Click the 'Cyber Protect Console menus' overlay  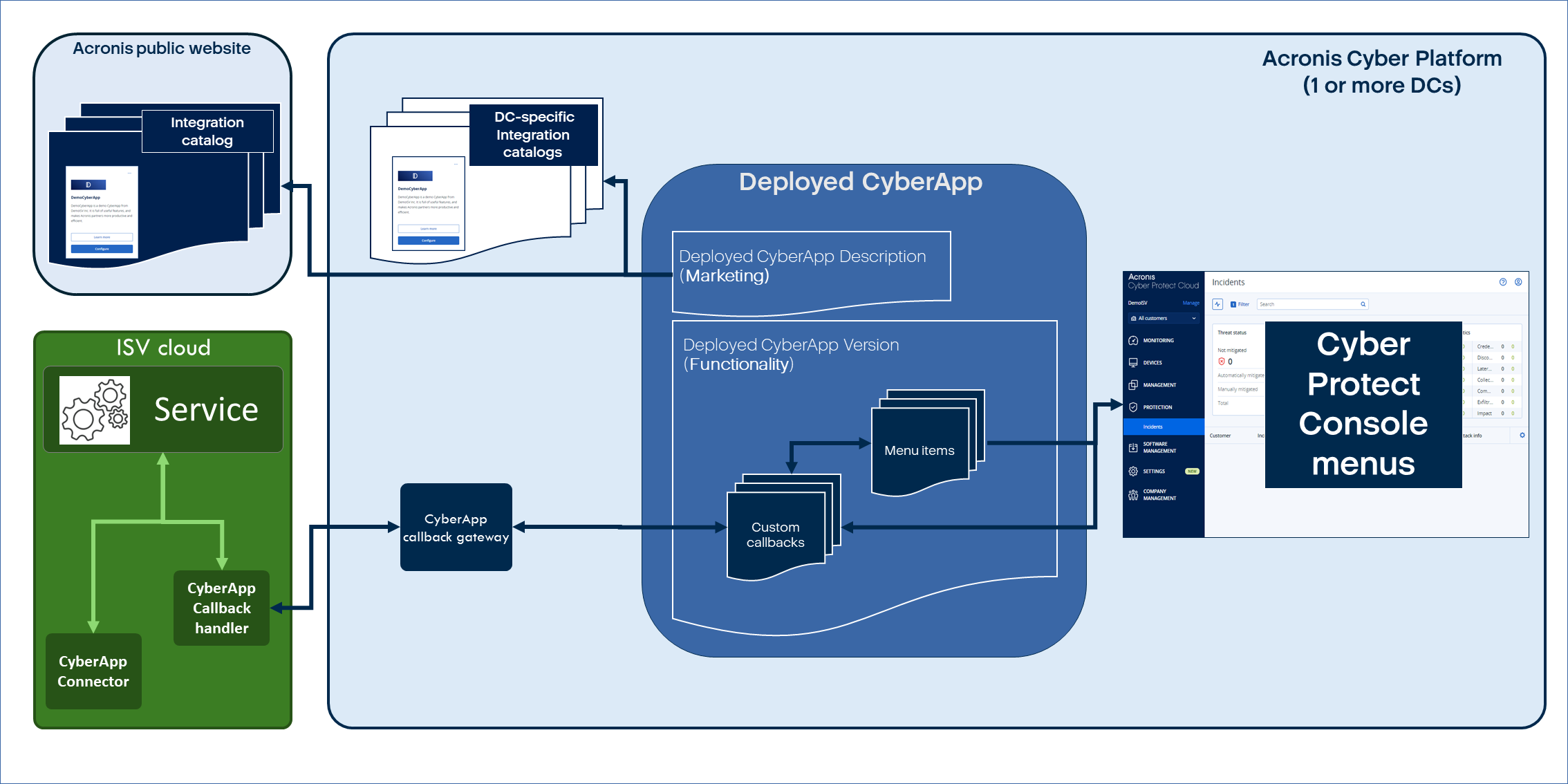pyautogui.click(x=1363, y=404)
